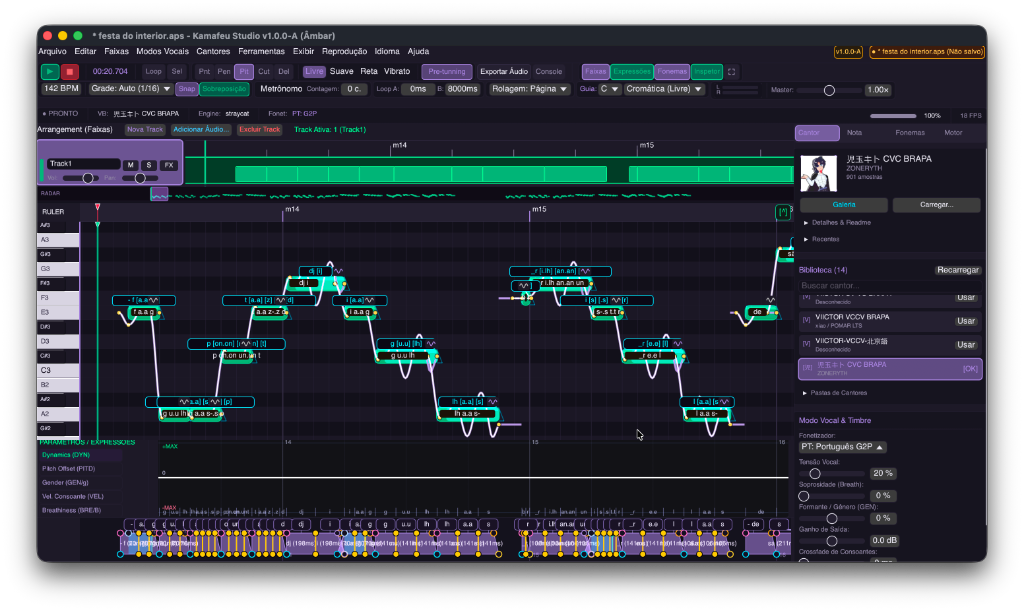Open the Ferramentas menu
This screenshot has height=610, width=1024.
[261, 52]
